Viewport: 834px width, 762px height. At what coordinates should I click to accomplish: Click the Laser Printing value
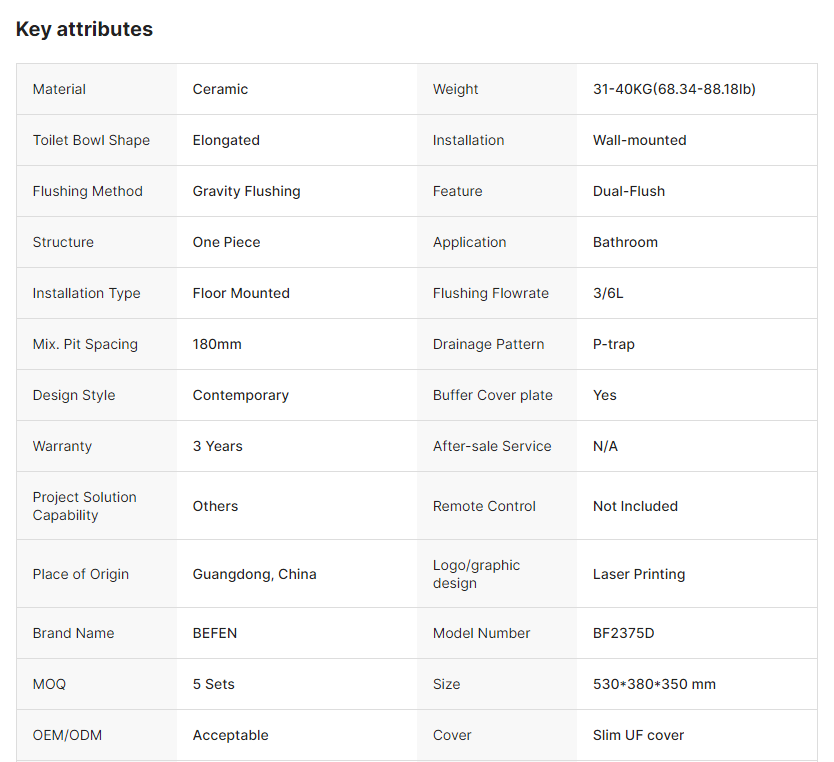(638, 574)
